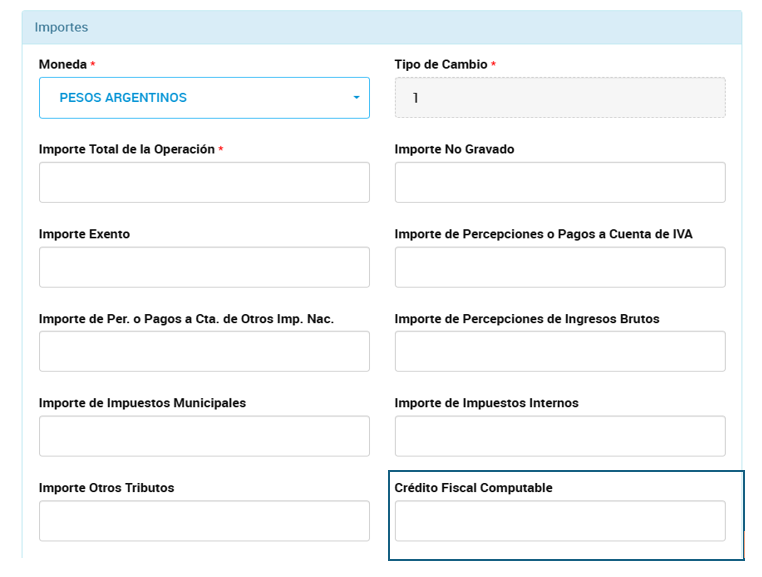Click the Moneda dropdown caret arrow

(x=356, y=98)
